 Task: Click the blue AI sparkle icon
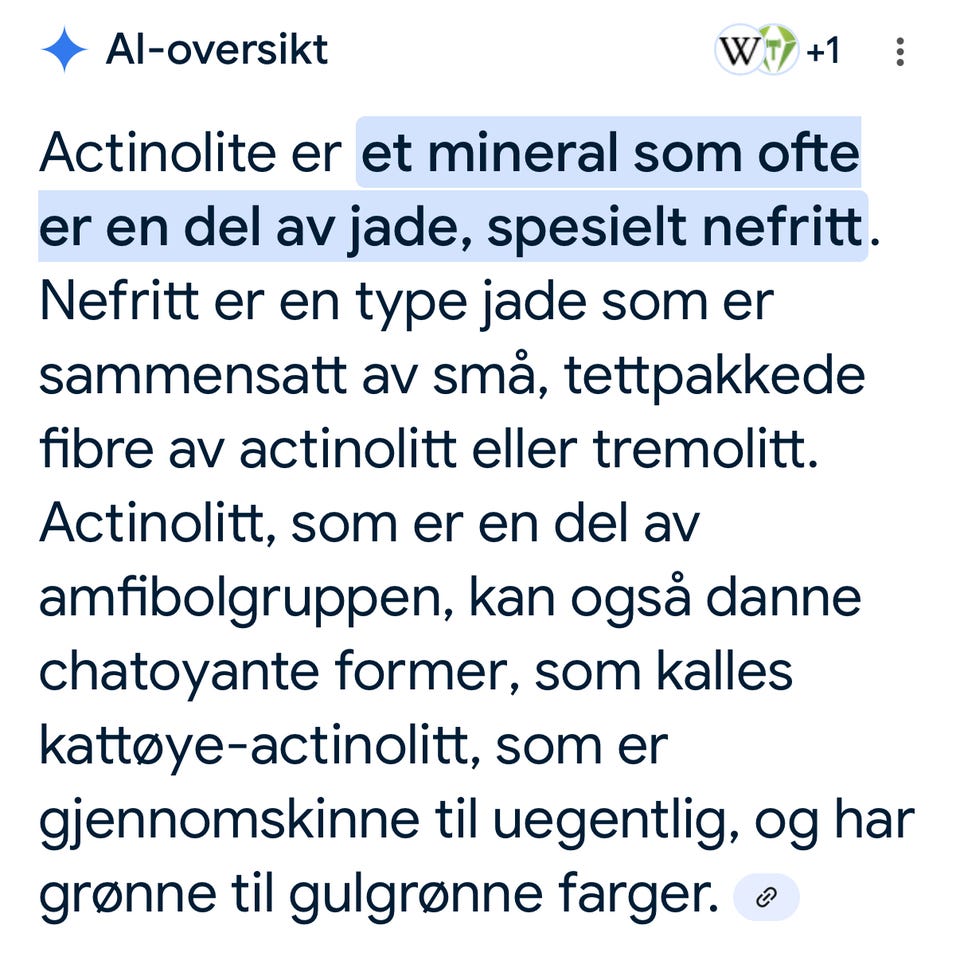pyautogui.click(x=64, y=50)
